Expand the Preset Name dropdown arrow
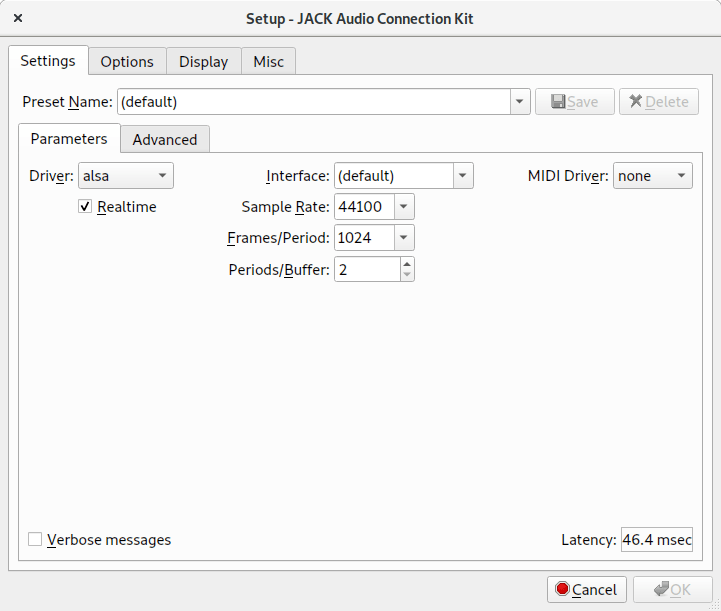This screenshot has width=721, height=611. tap(520, 102)
